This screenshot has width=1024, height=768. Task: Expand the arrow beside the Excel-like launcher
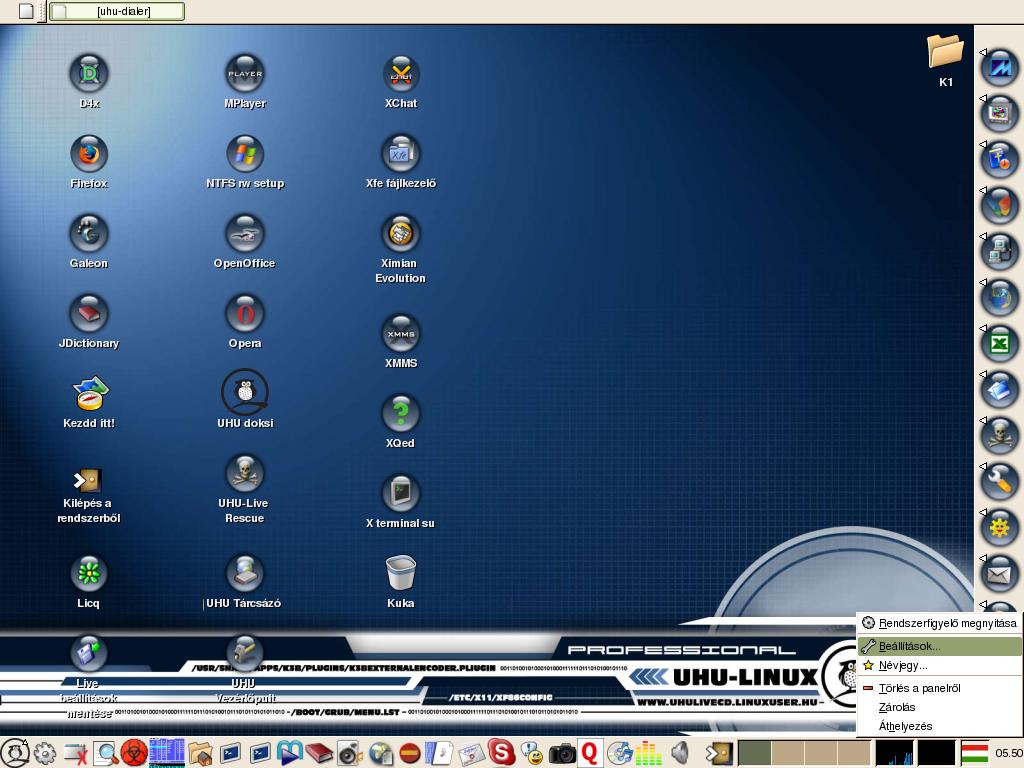click(x=983, y=328)
